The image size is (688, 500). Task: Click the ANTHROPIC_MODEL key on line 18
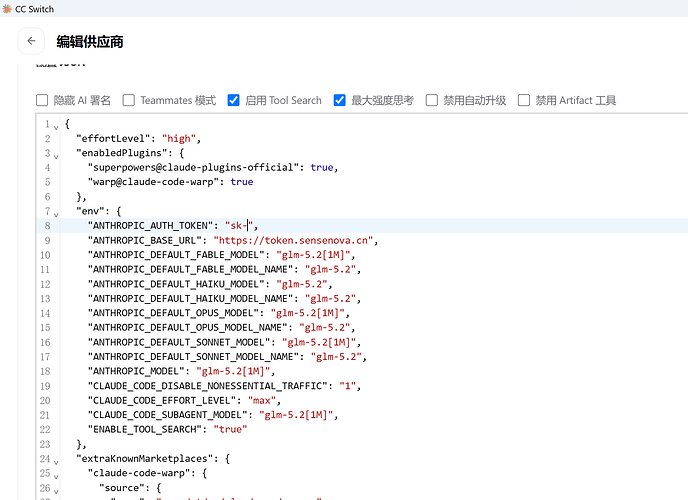136,371
